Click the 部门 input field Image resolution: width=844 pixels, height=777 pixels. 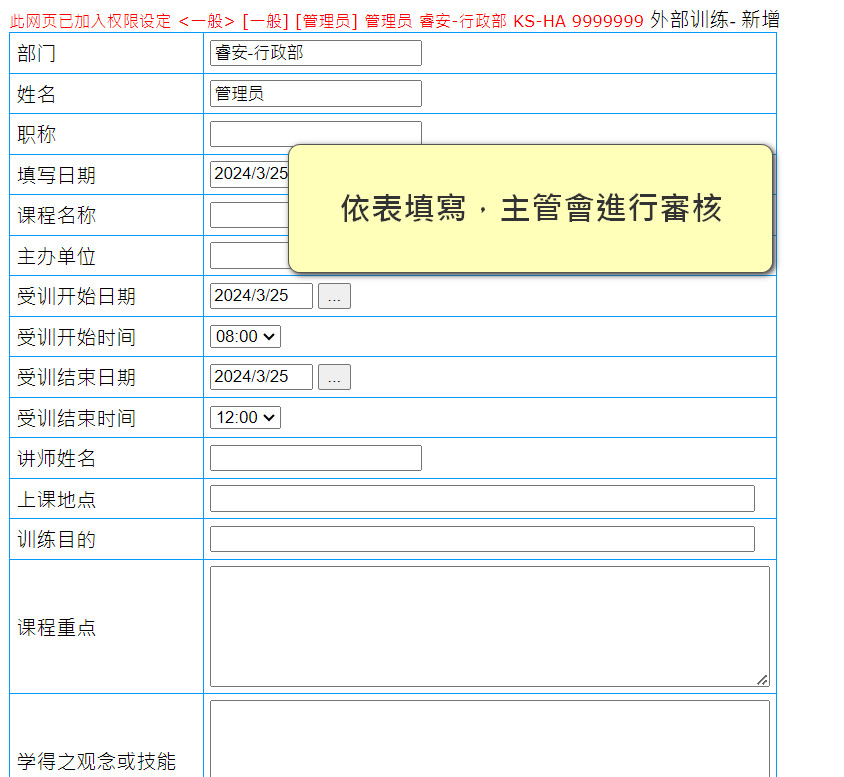coord(315,53)
